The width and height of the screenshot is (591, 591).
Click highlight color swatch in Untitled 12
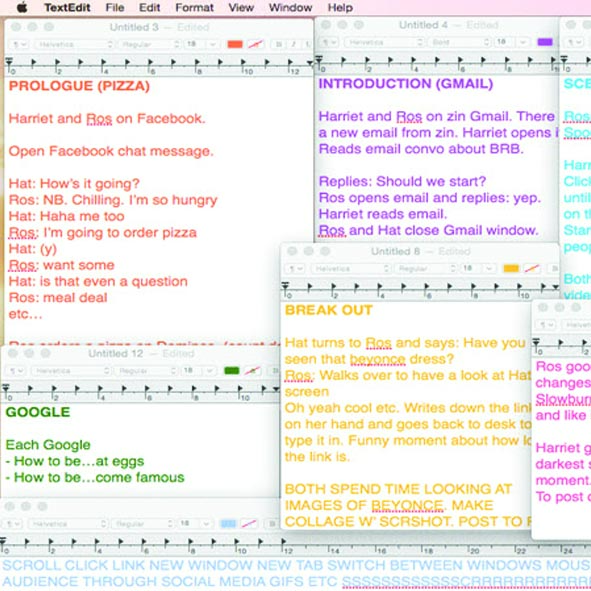(x=252, y=371)
